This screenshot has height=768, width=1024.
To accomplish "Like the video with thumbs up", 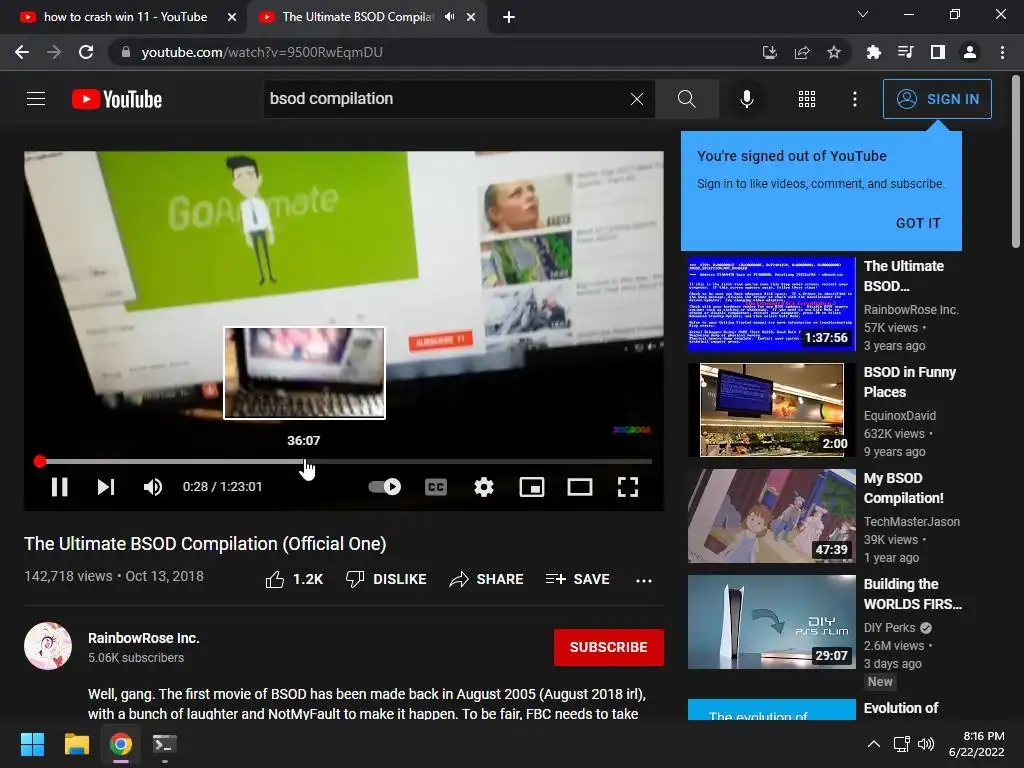I will tap(294, 579).
